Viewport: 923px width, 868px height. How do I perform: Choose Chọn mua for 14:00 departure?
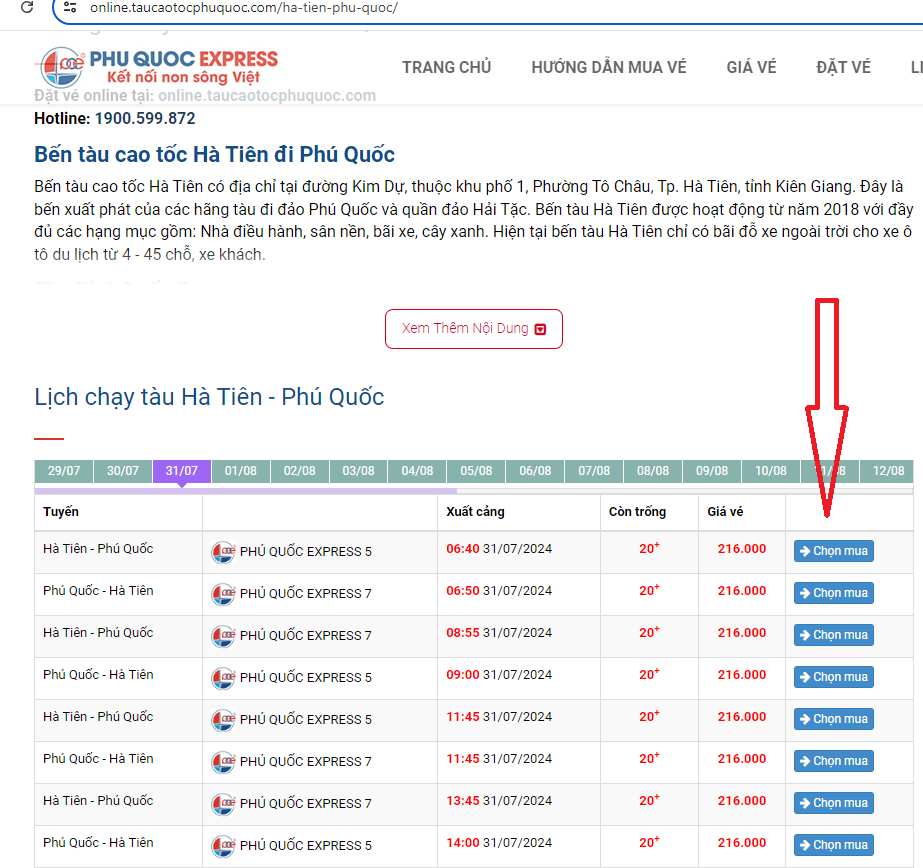pyautogui.click(x=834, y=845)
